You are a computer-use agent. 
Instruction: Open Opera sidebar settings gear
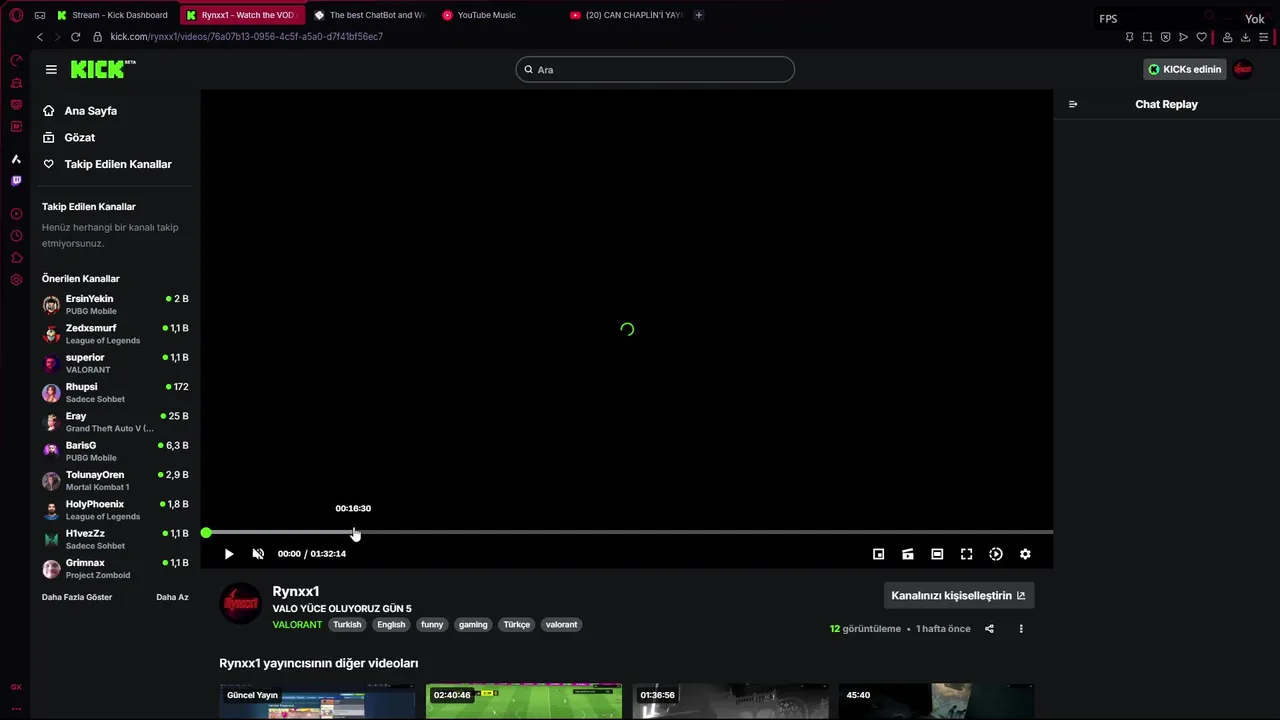pos(16,280)
